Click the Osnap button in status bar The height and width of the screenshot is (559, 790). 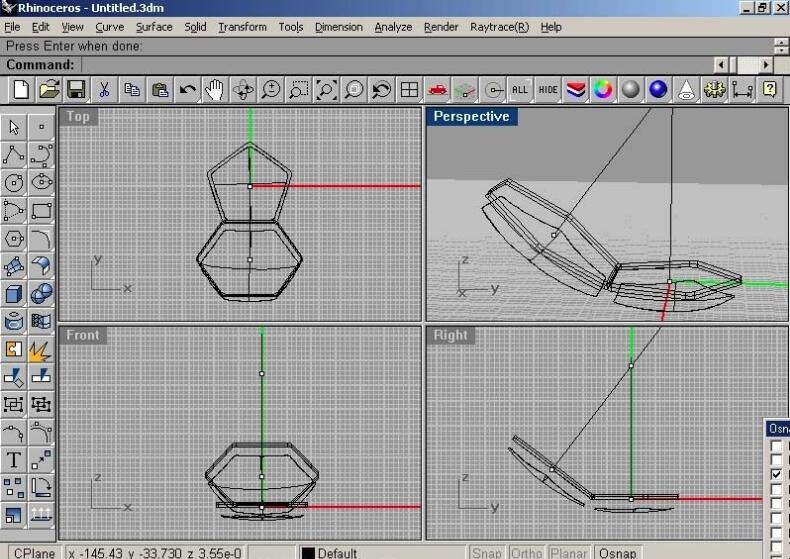point(618,552)
